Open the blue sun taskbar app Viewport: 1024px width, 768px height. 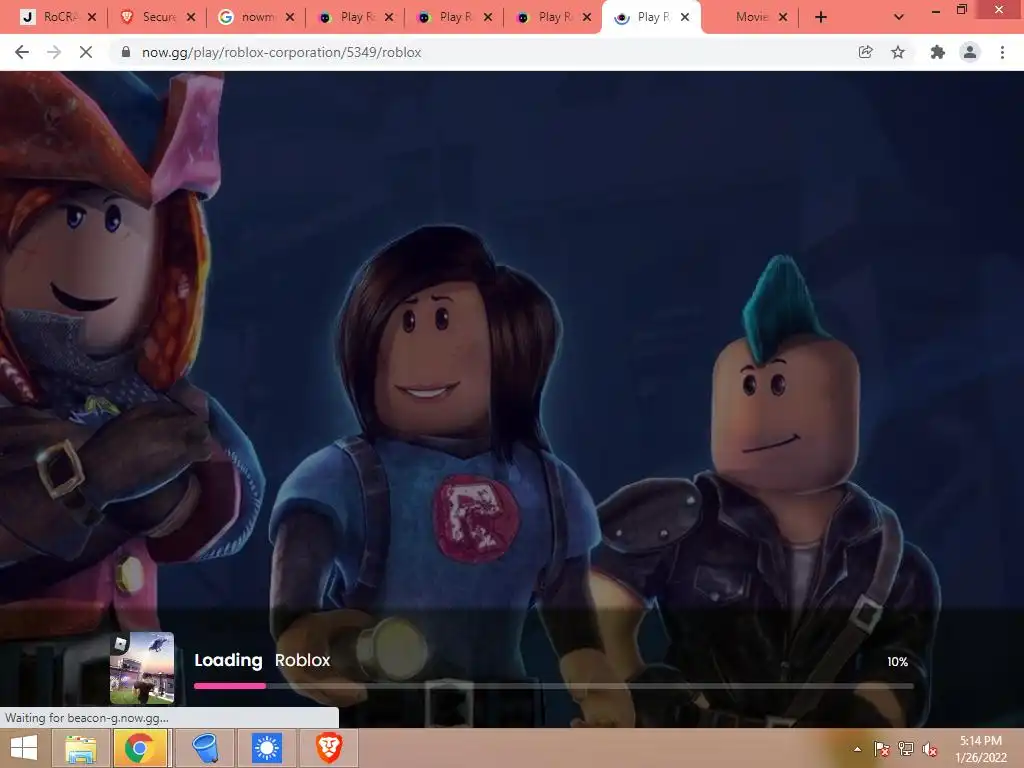pyautogui.click(x=266, y=748)
